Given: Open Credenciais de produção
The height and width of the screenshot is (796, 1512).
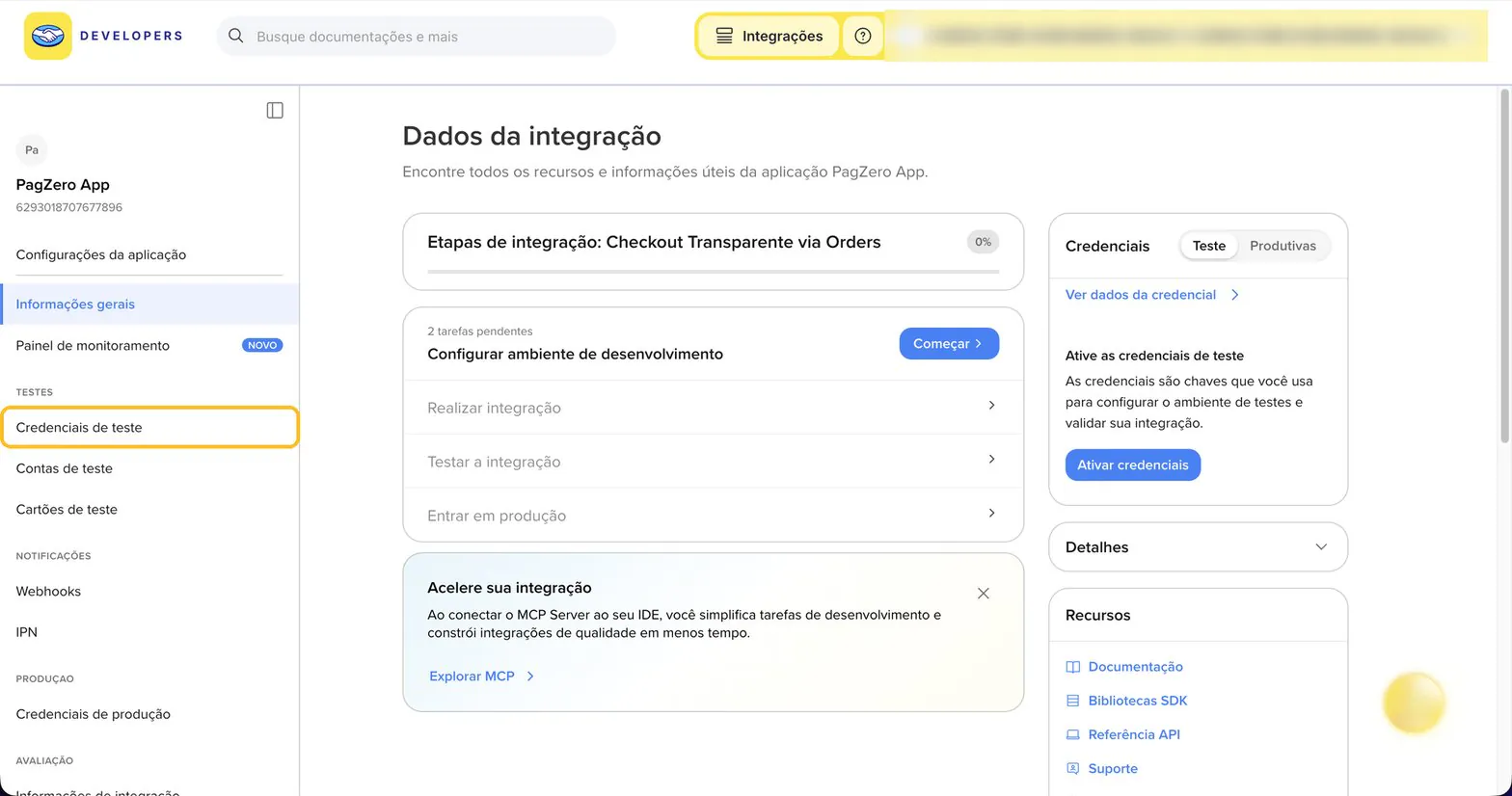Looking at the screenshot, I should (x=94, y=714).
